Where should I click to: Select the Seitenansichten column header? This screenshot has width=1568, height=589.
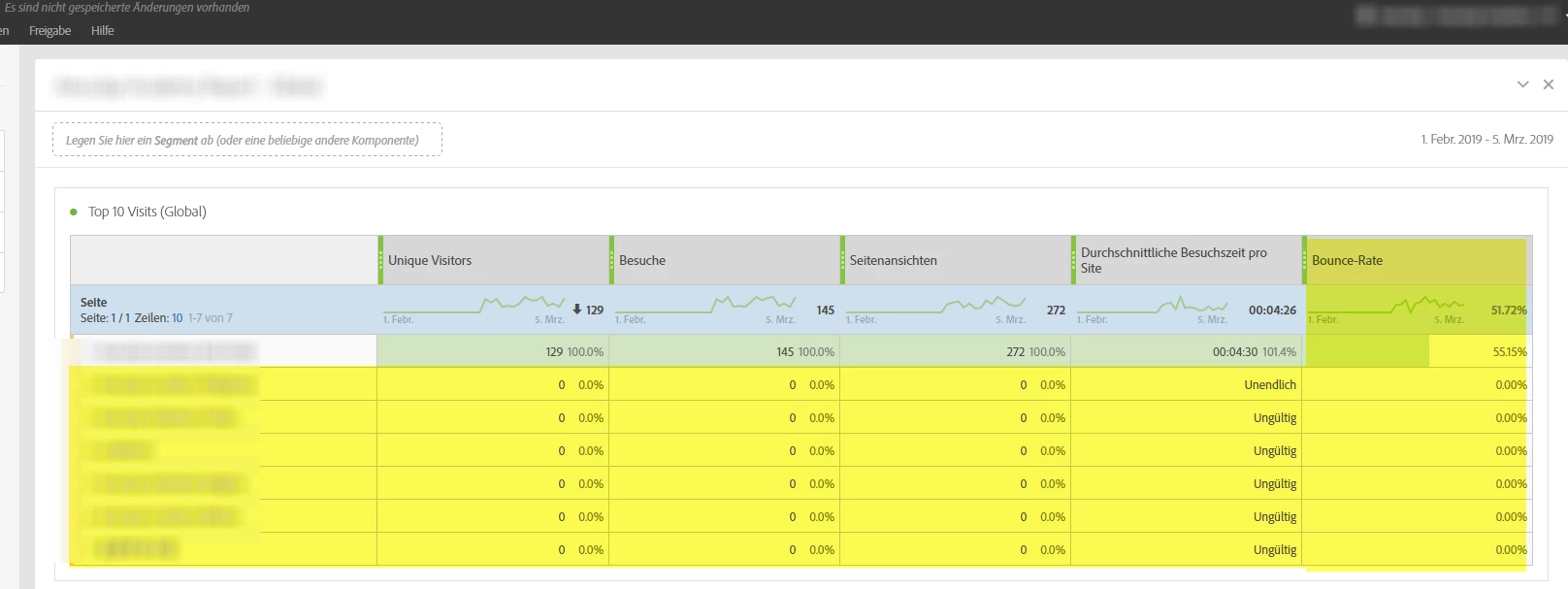coord(957,260)
